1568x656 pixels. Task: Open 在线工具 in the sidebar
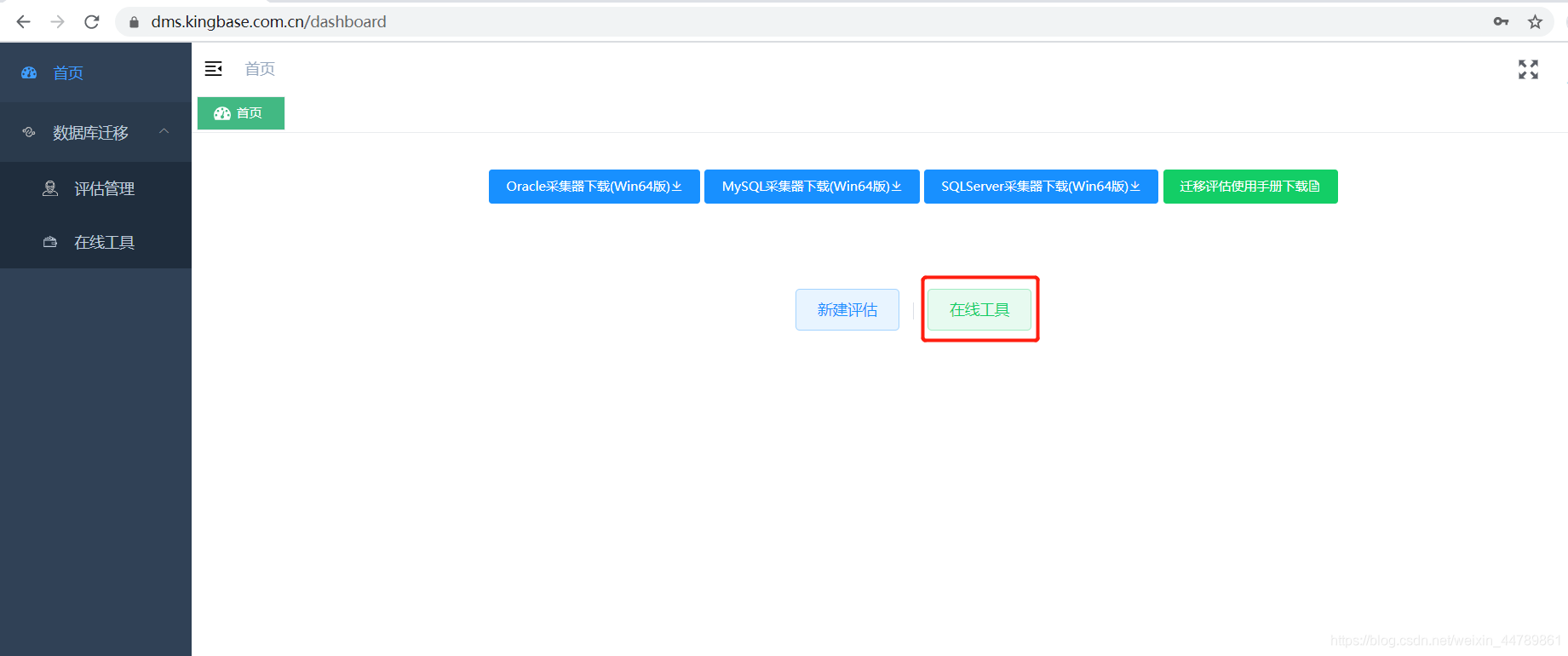(x=95, y=242)
